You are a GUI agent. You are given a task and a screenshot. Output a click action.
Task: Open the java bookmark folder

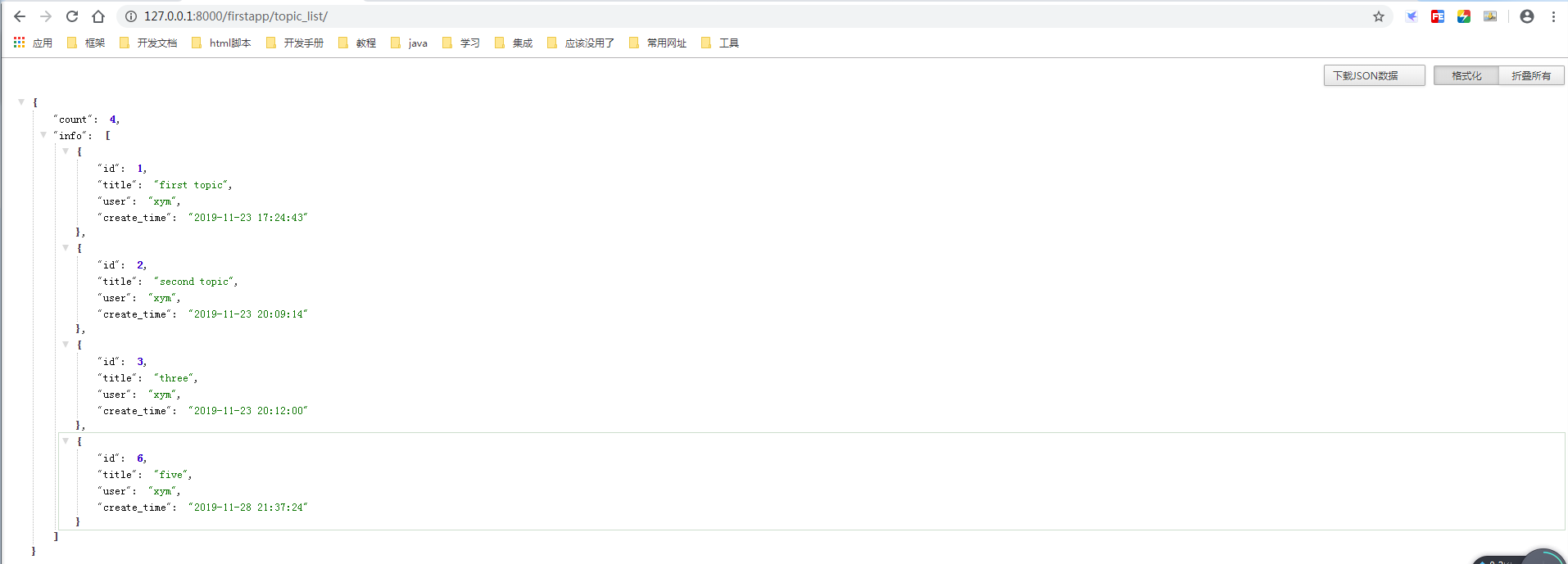[x=410, y=43]
